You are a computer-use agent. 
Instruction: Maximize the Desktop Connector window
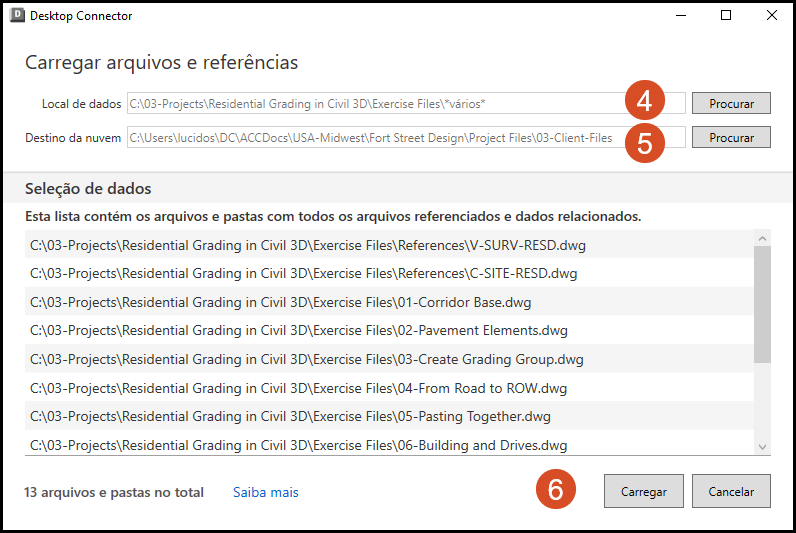pos(726,16)
